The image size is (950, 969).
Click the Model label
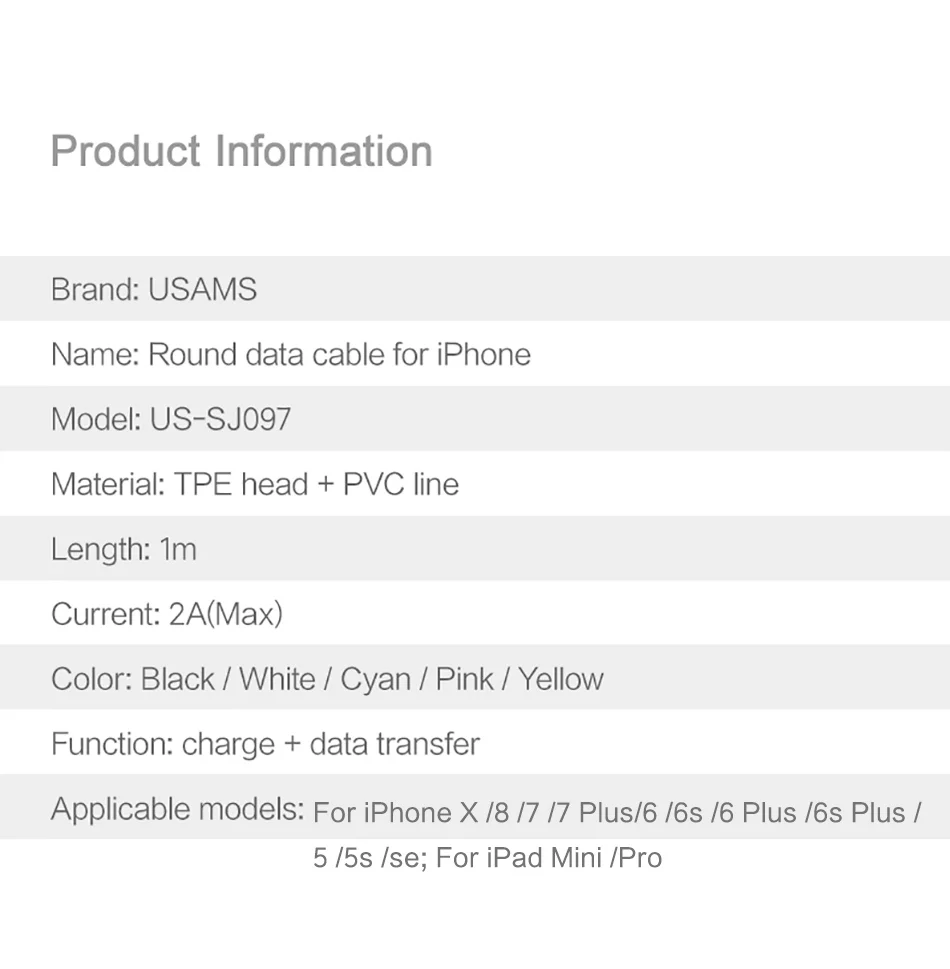[95, 420]
